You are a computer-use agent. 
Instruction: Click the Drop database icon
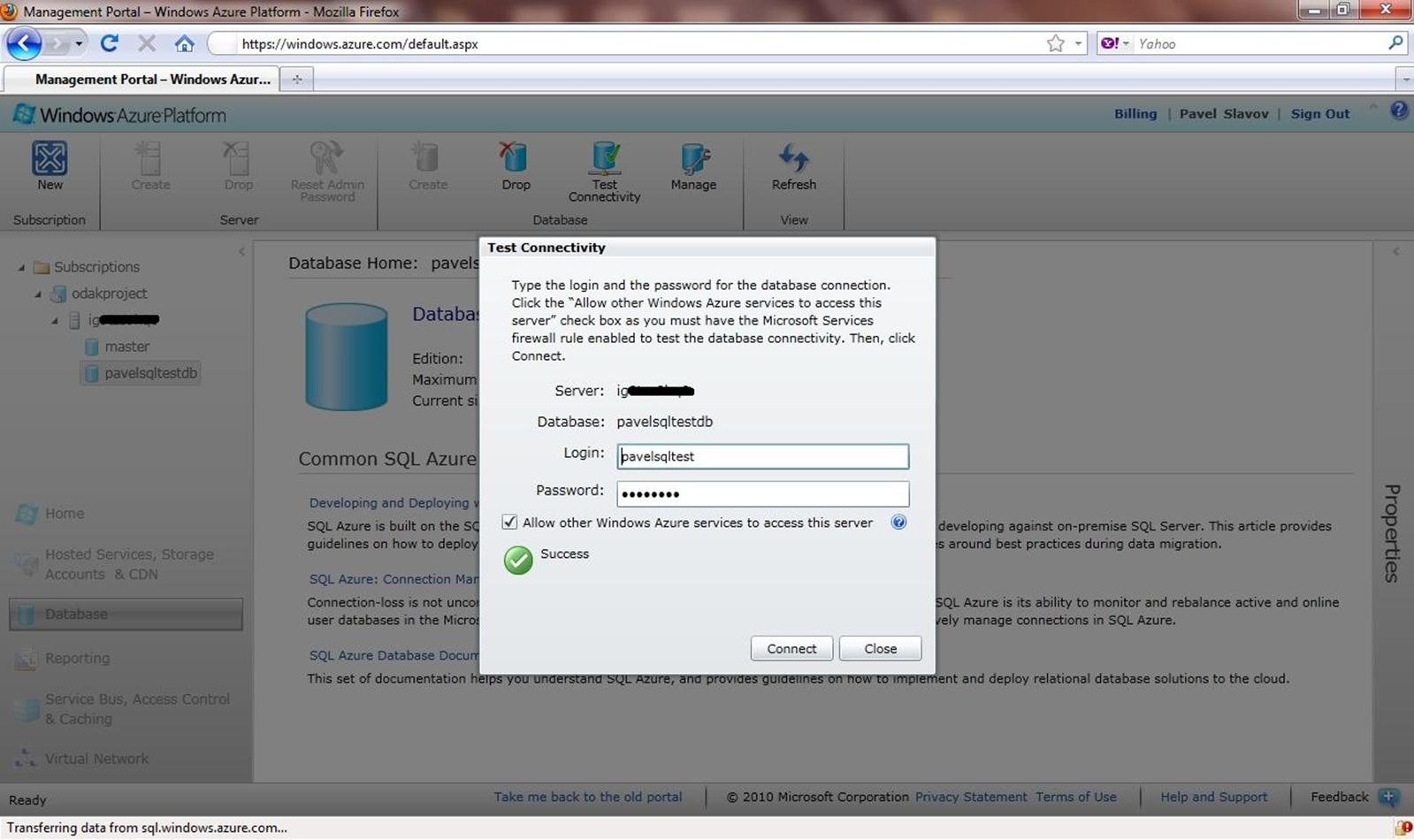[515, 159]
